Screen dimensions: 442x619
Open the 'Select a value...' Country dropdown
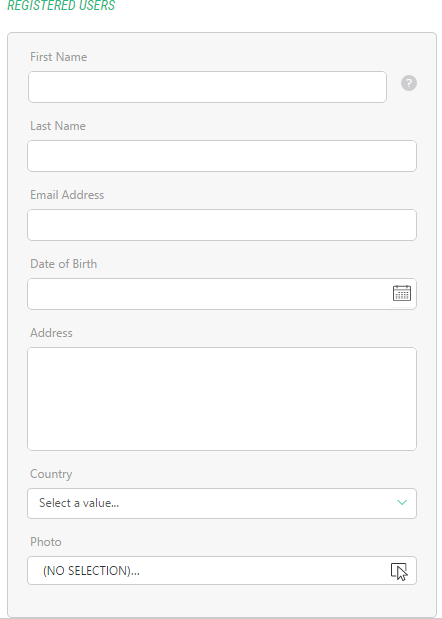(x=222, y=503)
